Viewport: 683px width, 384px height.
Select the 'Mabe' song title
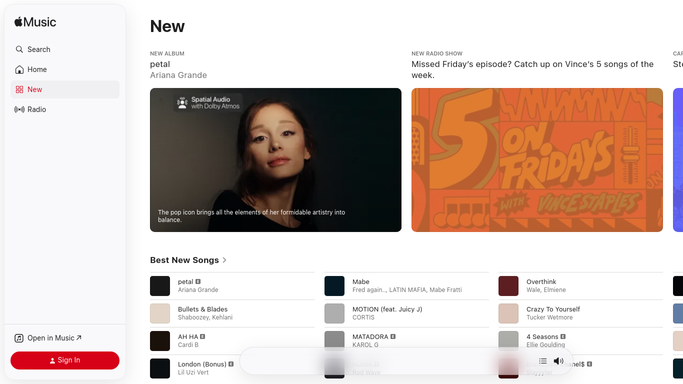click(361, 282)
